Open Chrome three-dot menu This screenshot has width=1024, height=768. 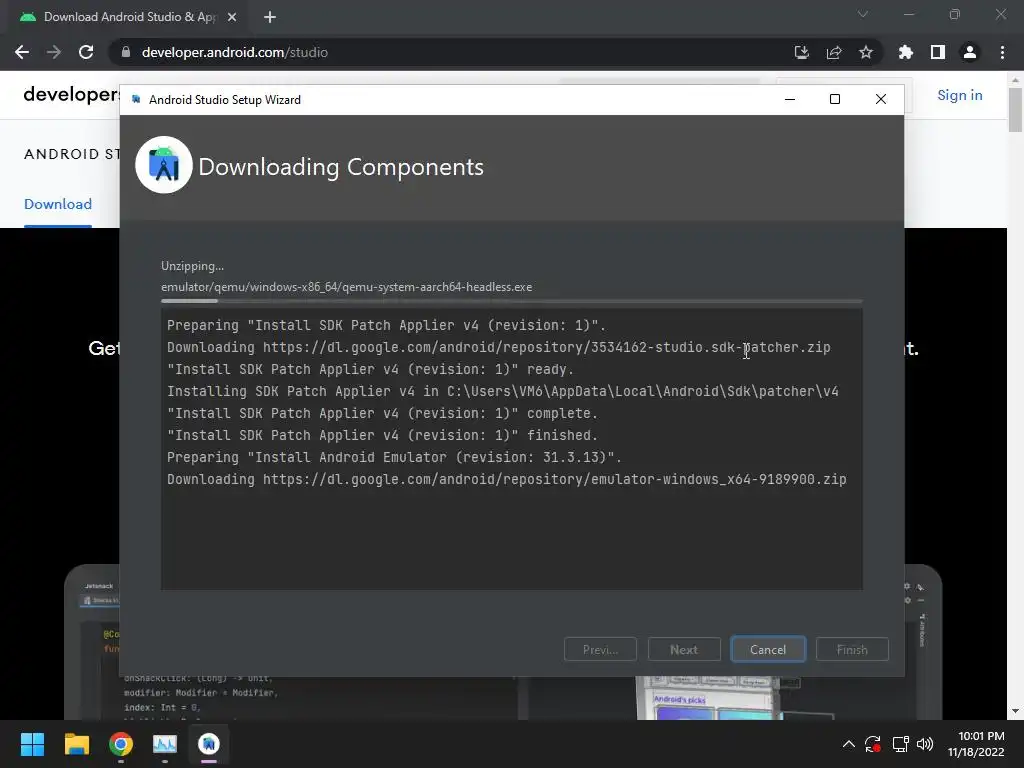coord(1002,52)
